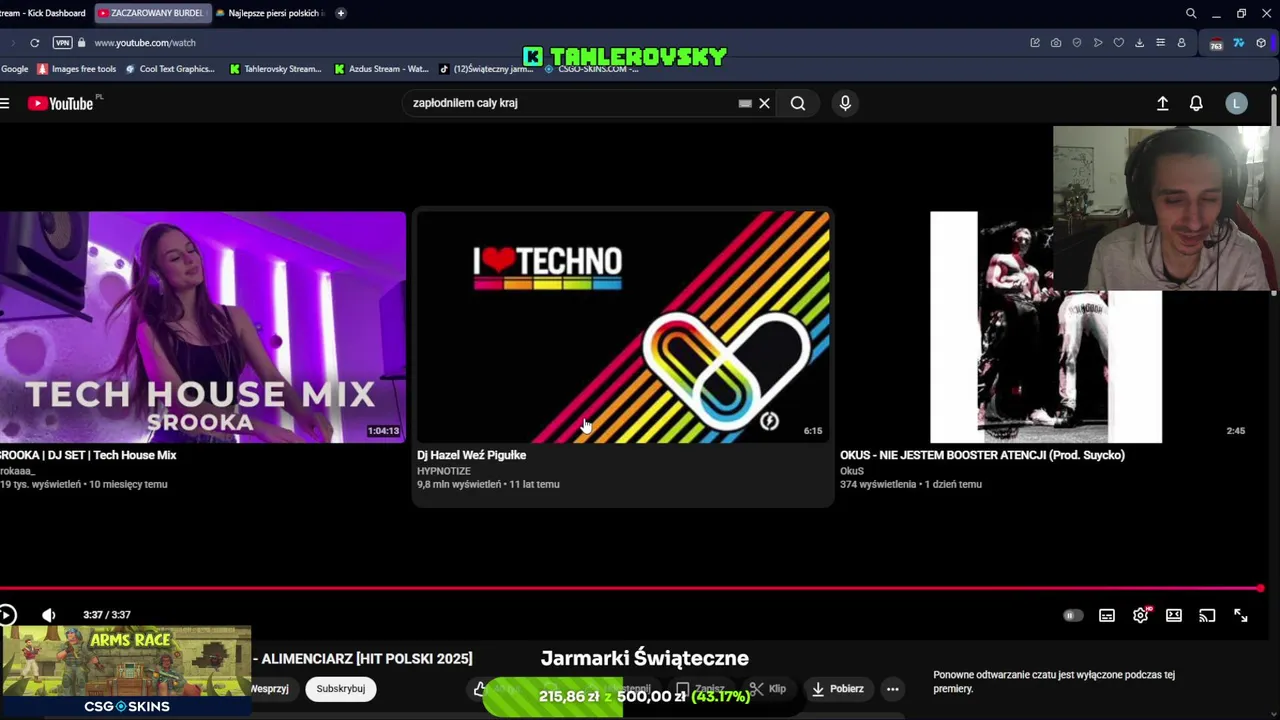Open browser profile icon in toolbar
1280x720 pixels.
1181,43
